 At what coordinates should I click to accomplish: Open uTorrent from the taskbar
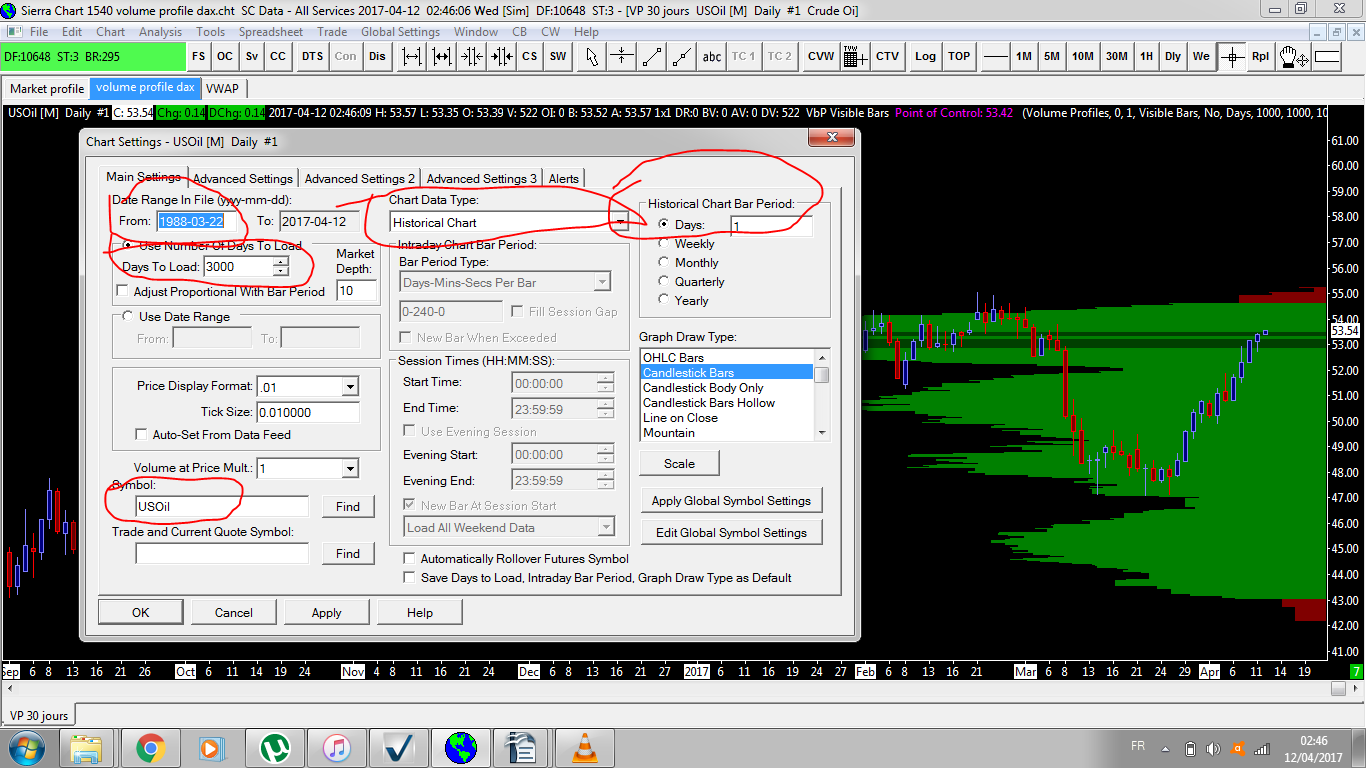coord(274,747)
